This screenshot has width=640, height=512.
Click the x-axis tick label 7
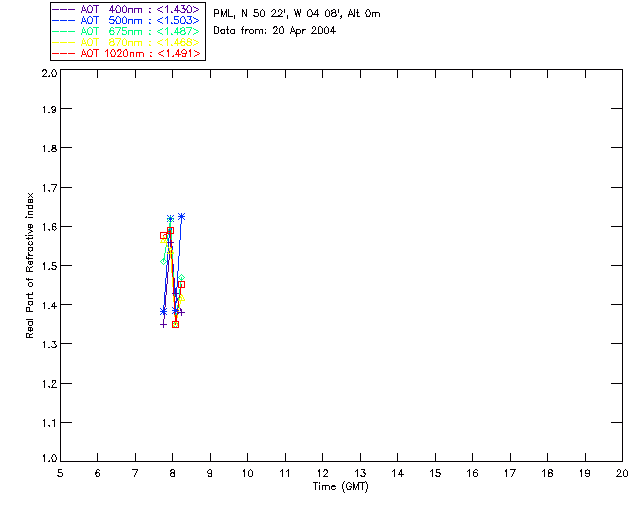click(135, 473)
